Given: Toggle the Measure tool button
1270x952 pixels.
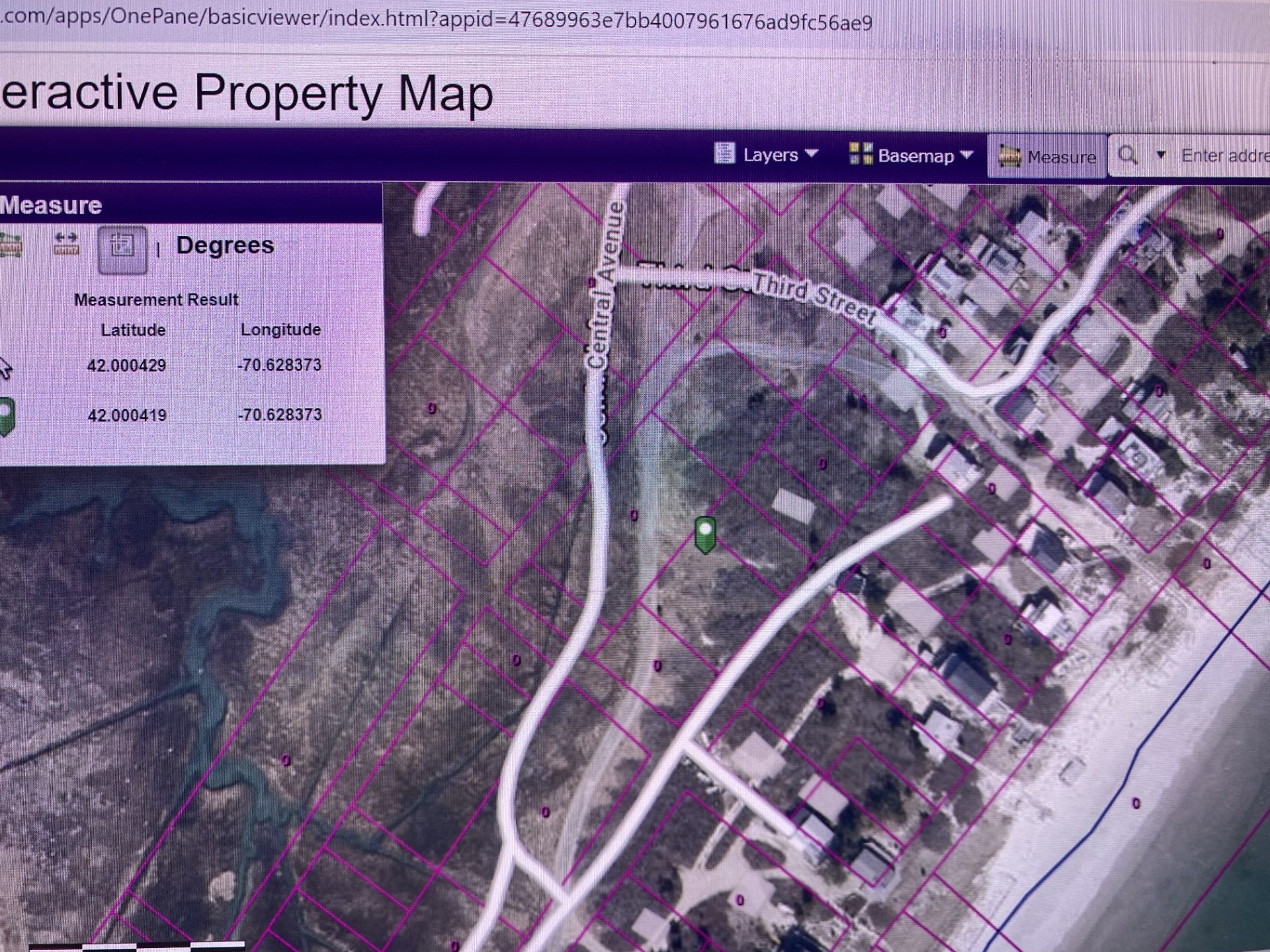Looking at the screenshot, I should click(1047, 157).
